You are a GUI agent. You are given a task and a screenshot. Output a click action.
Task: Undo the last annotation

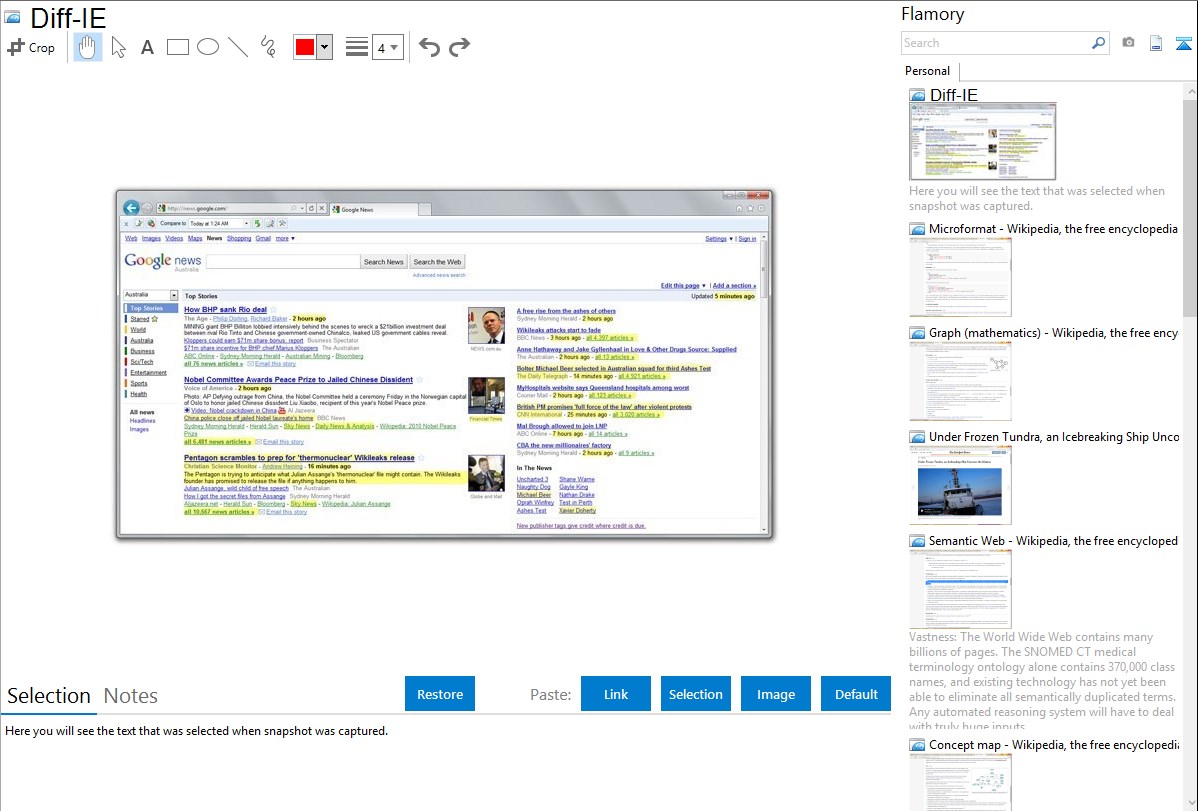point(429,47)
